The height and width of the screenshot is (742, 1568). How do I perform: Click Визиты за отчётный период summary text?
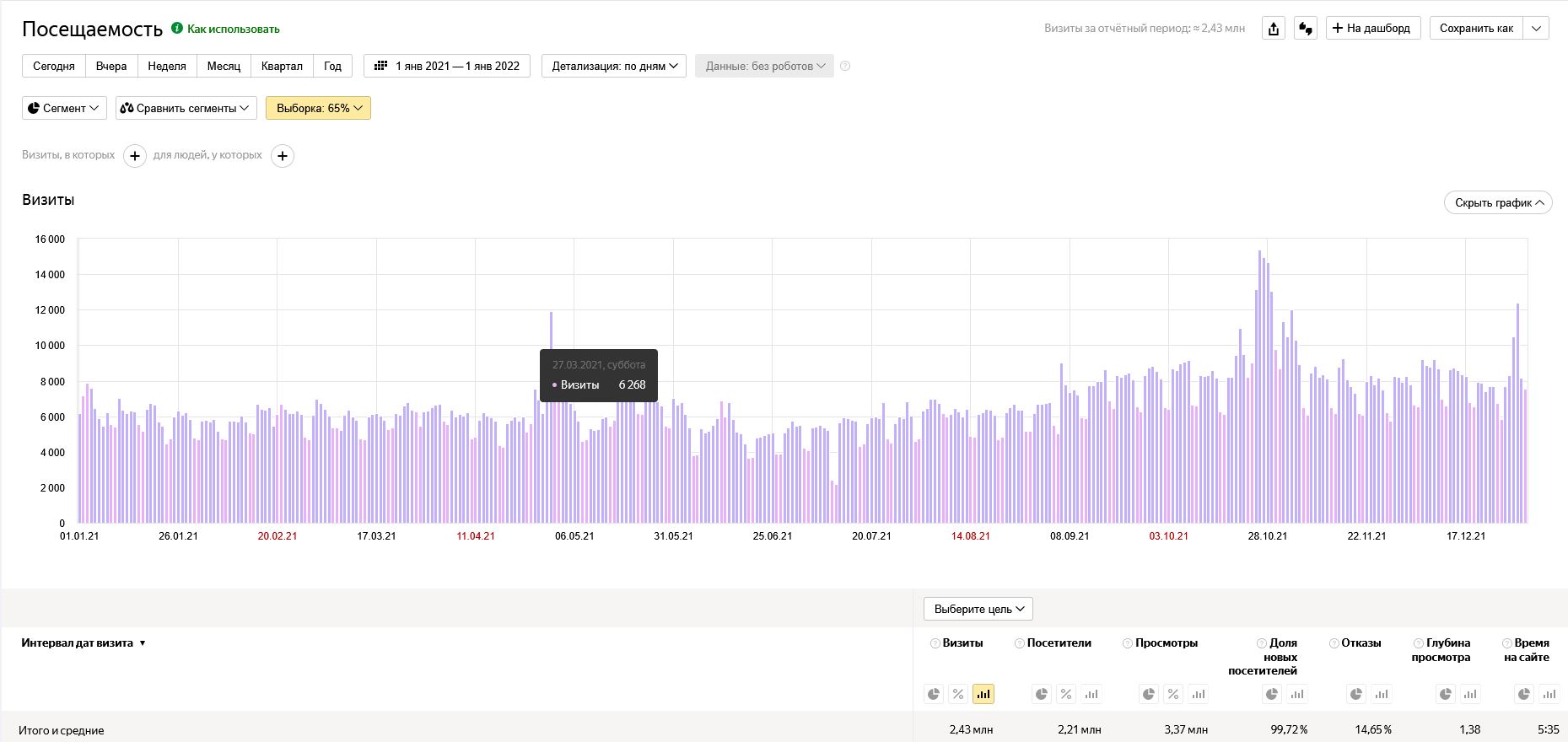point(1145,29)
